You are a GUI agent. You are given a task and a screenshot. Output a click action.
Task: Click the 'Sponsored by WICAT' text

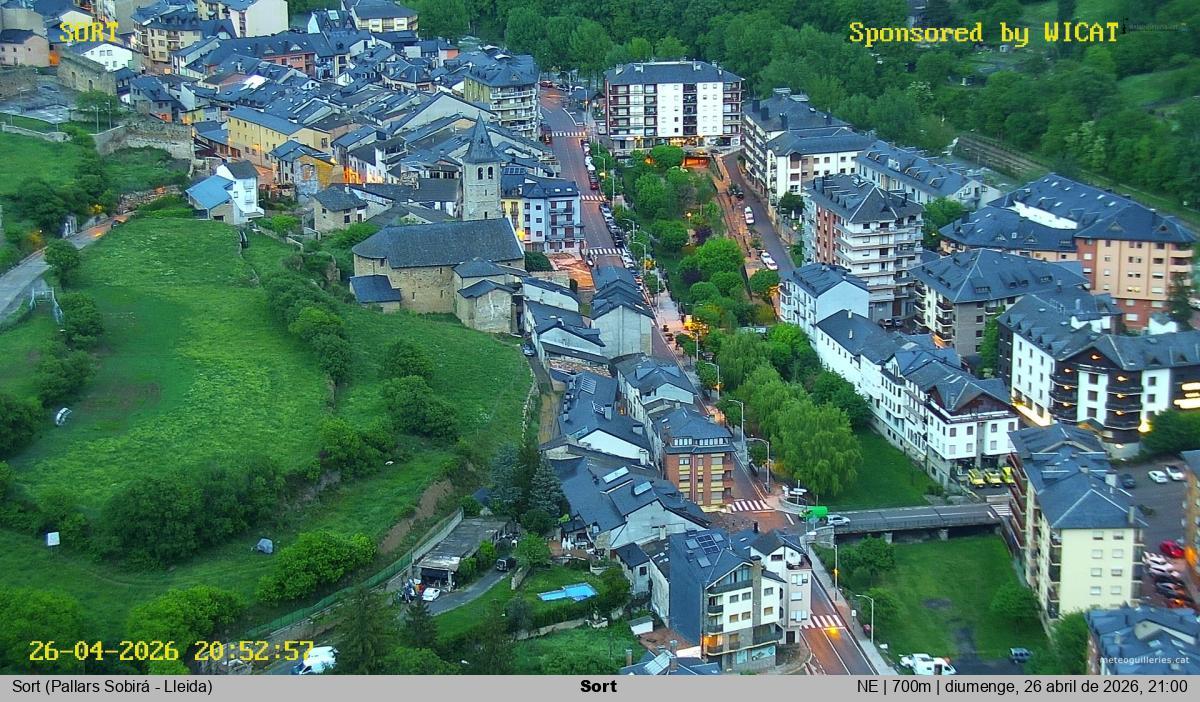pos(983,33)
